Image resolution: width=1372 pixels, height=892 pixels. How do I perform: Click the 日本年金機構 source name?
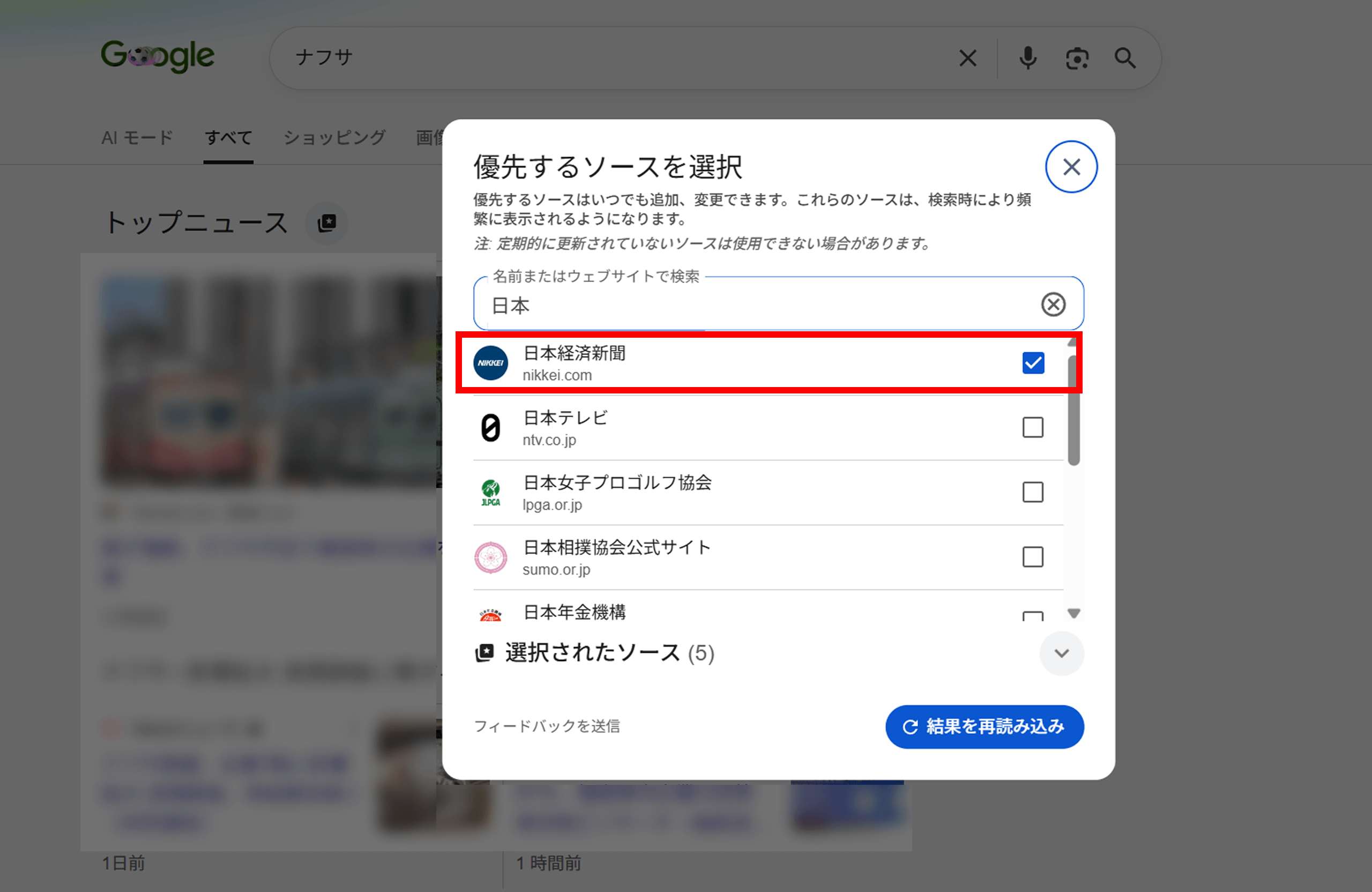point(574,612)
